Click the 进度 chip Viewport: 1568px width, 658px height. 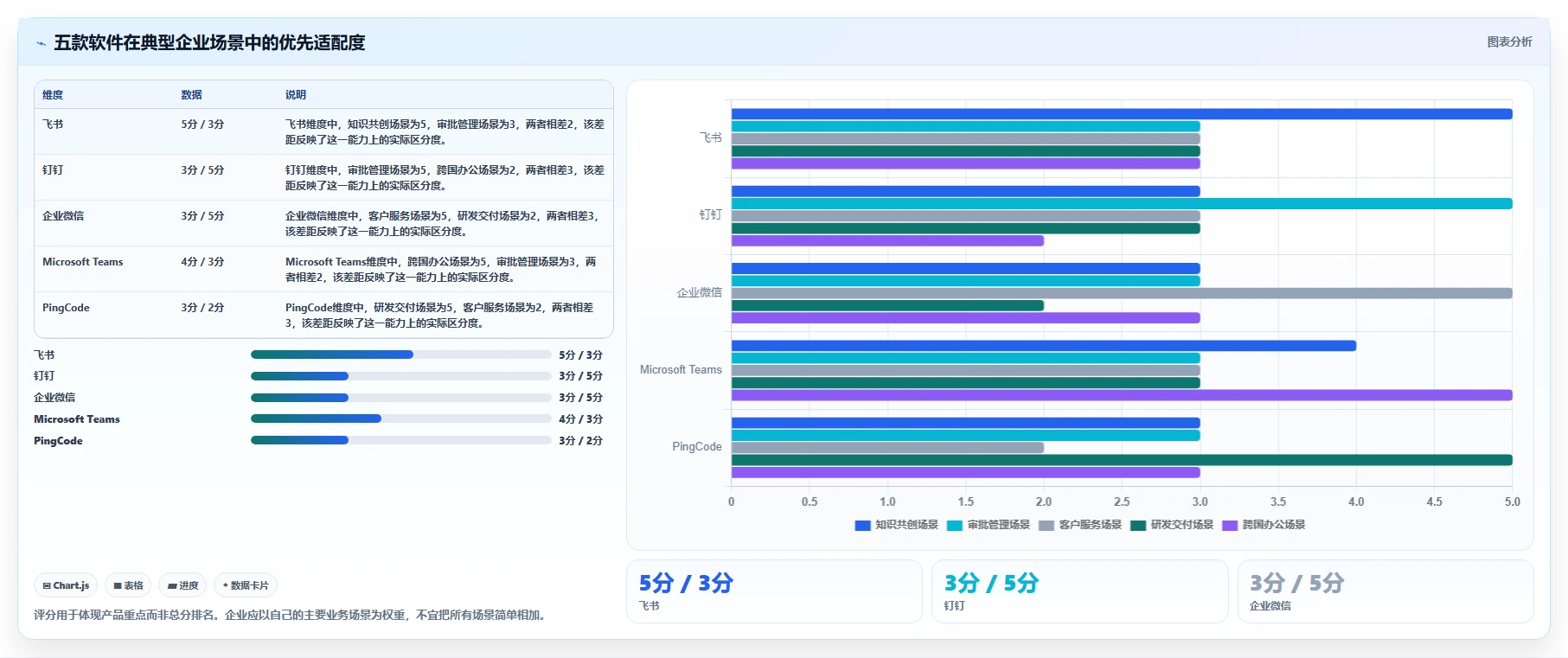[x=182, y=585]
